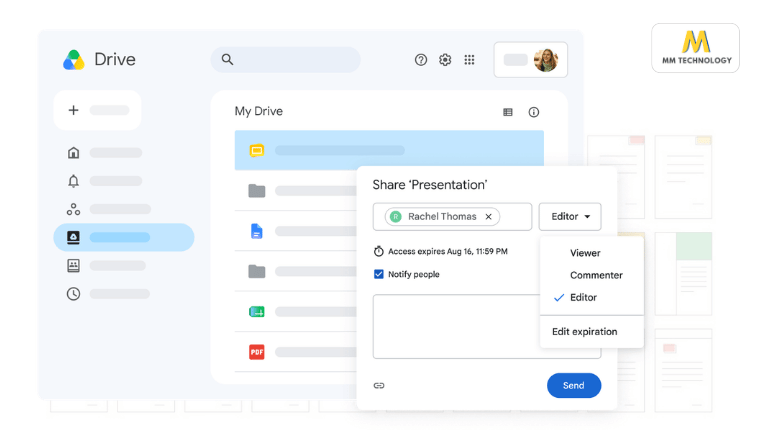Remove Rachel Thomas chip with X
The image size is (760, 430).
(489, 217)
